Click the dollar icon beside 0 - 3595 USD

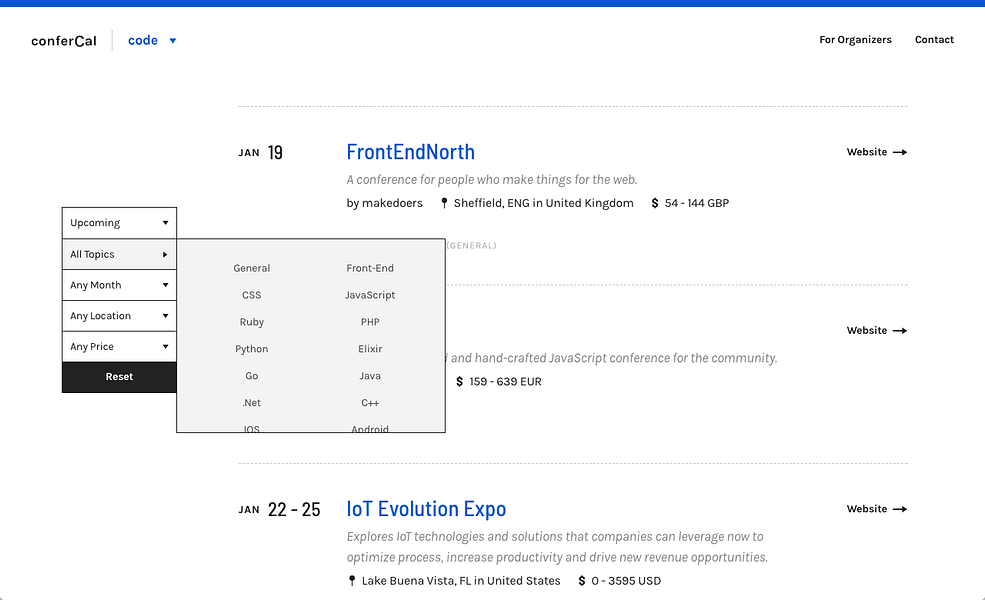[x=582, y=581]
